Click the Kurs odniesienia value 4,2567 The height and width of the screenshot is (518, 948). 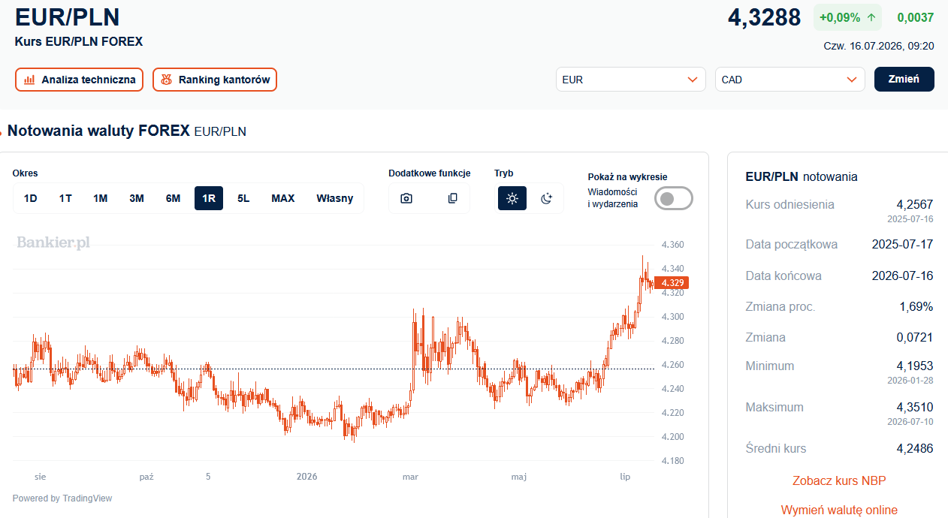[x=915, y=204]
